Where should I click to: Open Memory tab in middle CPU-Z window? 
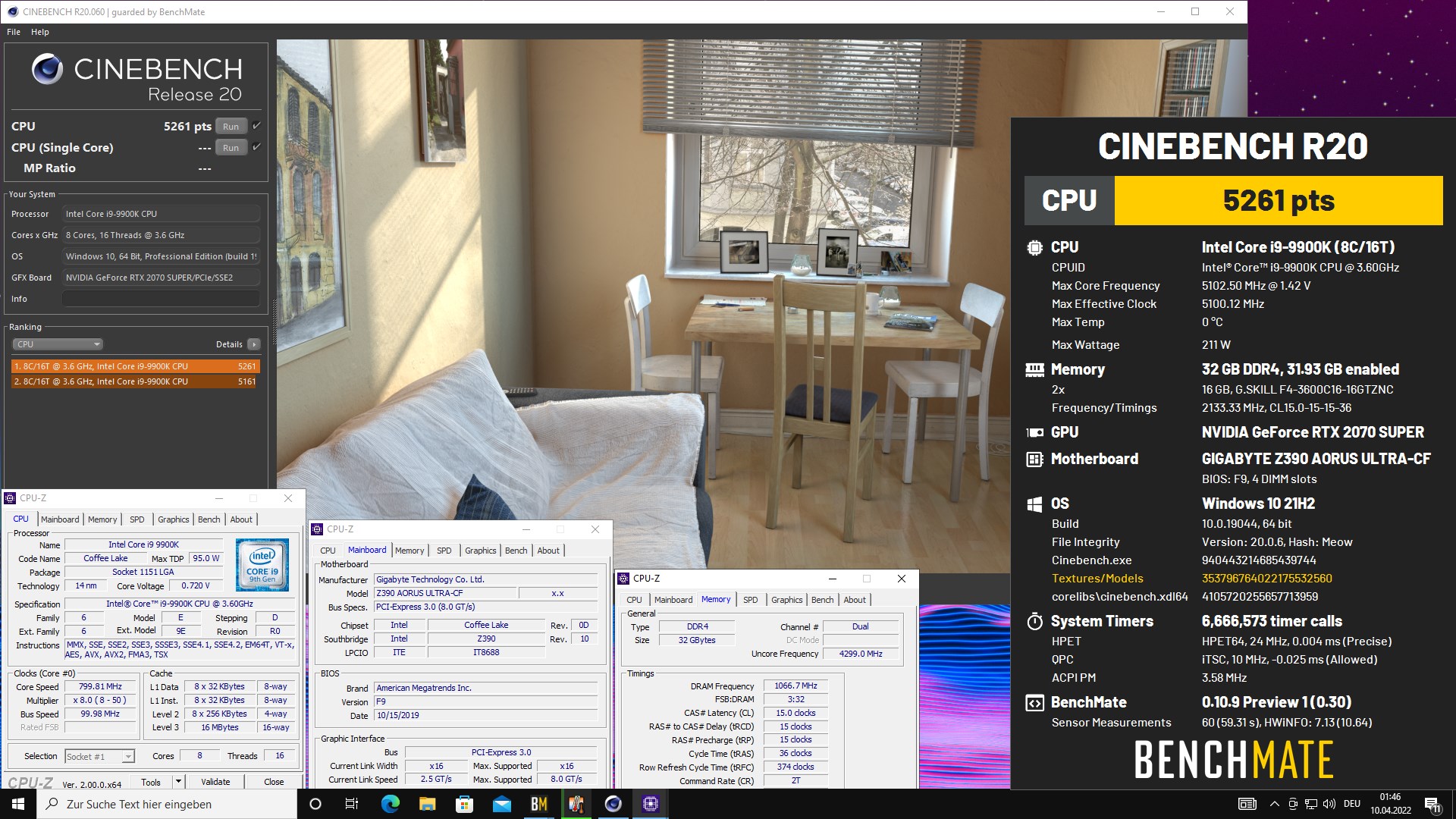tap(409, 551)
